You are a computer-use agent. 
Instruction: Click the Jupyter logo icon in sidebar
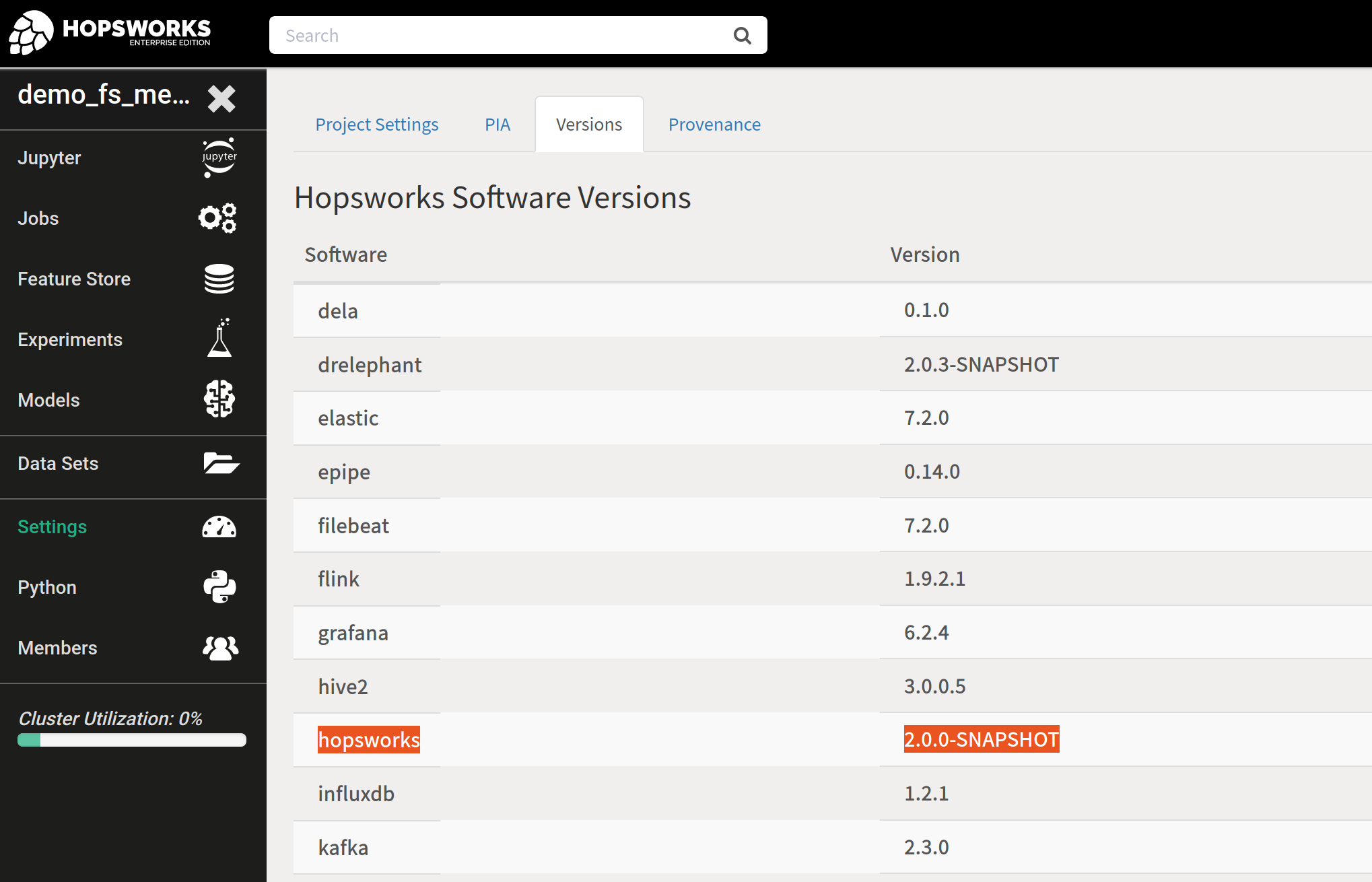point(219,158)
